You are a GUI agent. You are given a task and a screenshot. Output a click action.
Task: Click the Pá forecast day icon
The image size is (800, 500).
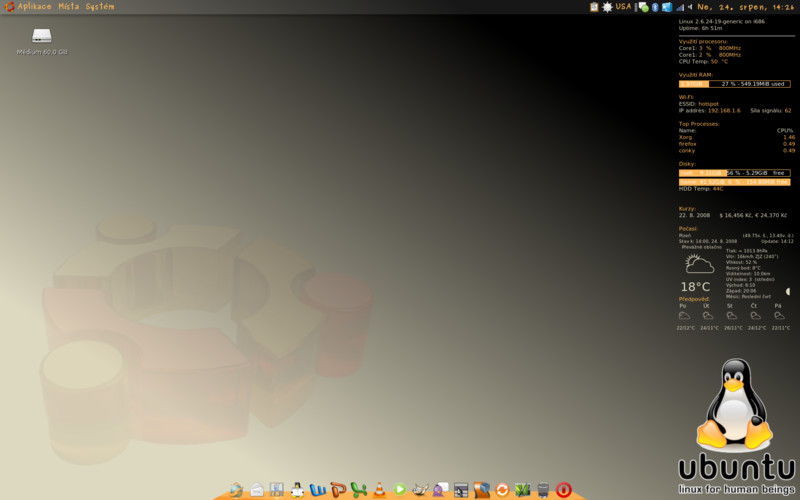(779, 316)
